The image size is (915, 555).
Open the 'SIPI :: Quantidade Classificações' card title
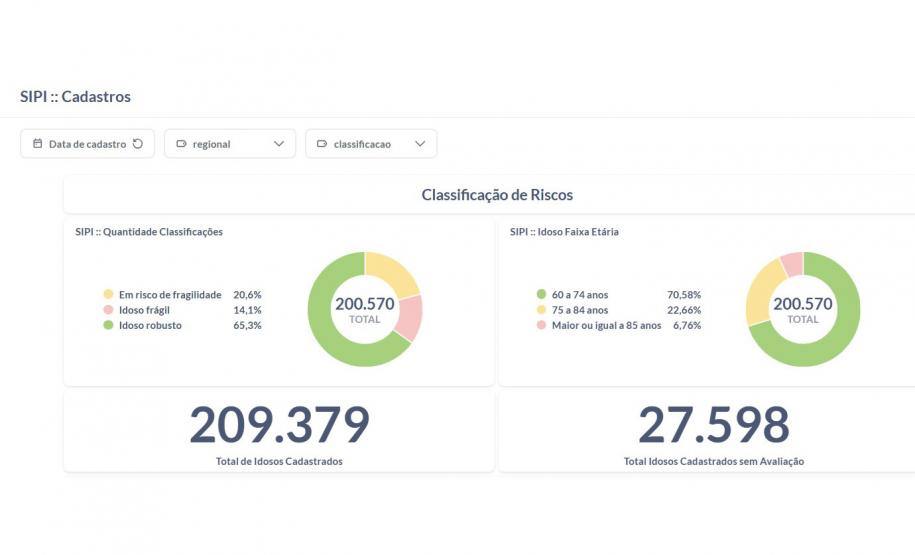[149, 232]
